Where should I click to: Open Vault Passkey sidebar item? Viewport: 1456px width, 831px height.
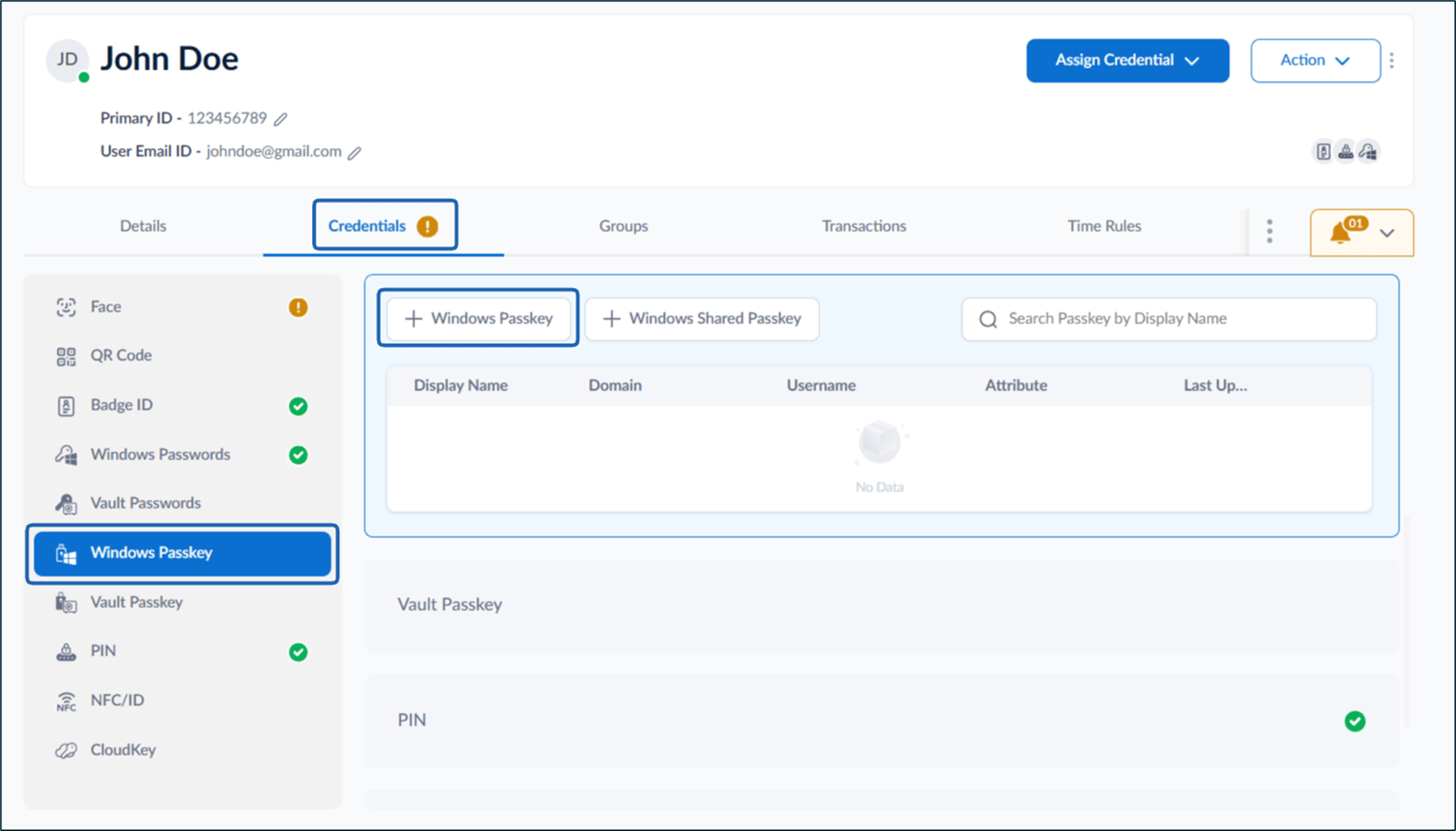[x=182, y=602]
